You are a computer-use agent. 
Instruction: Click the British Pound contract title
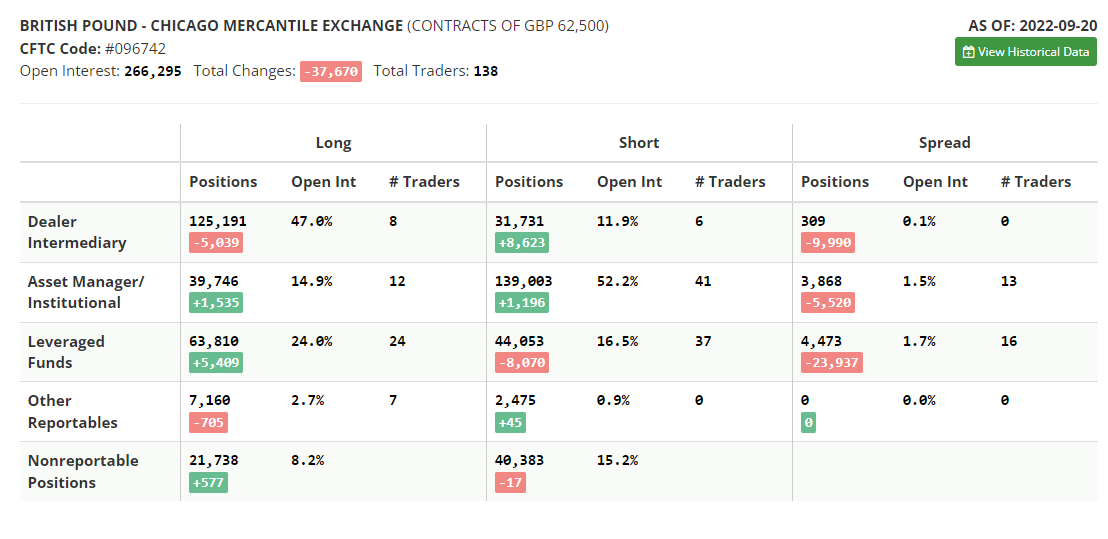212,25
